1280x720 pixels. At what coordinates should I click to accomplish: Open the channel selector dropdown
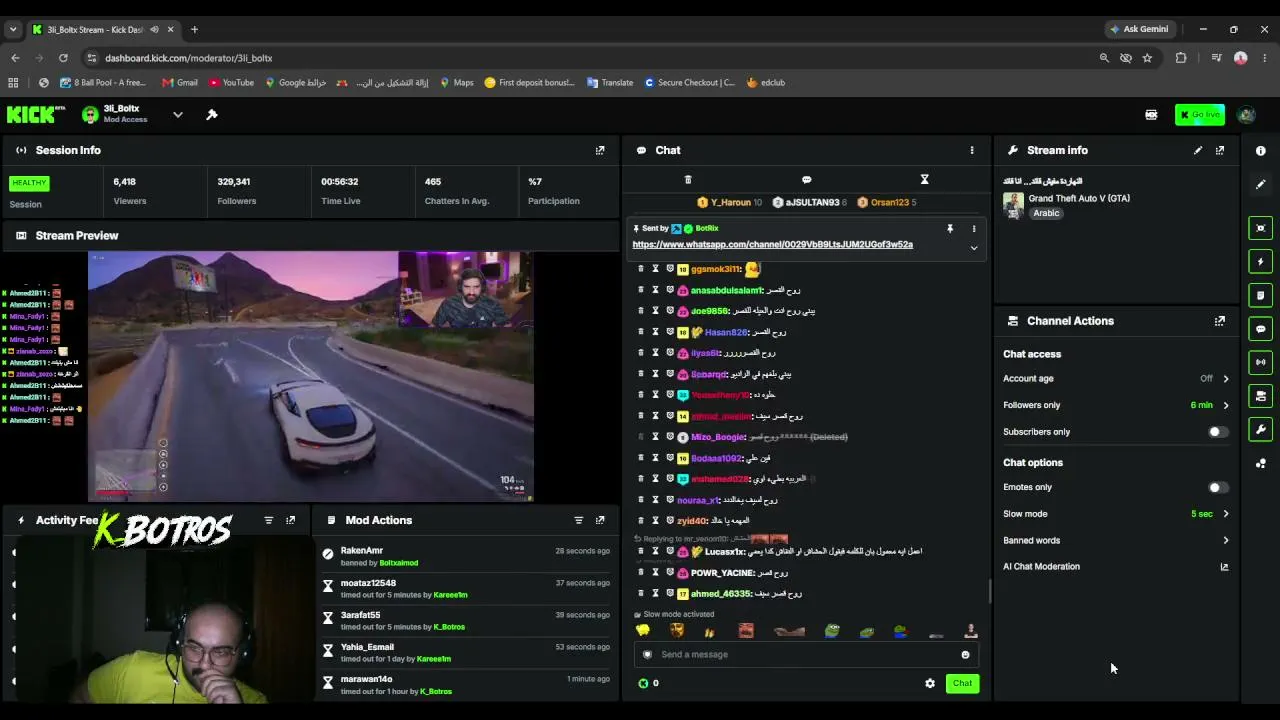coord(178,115)
